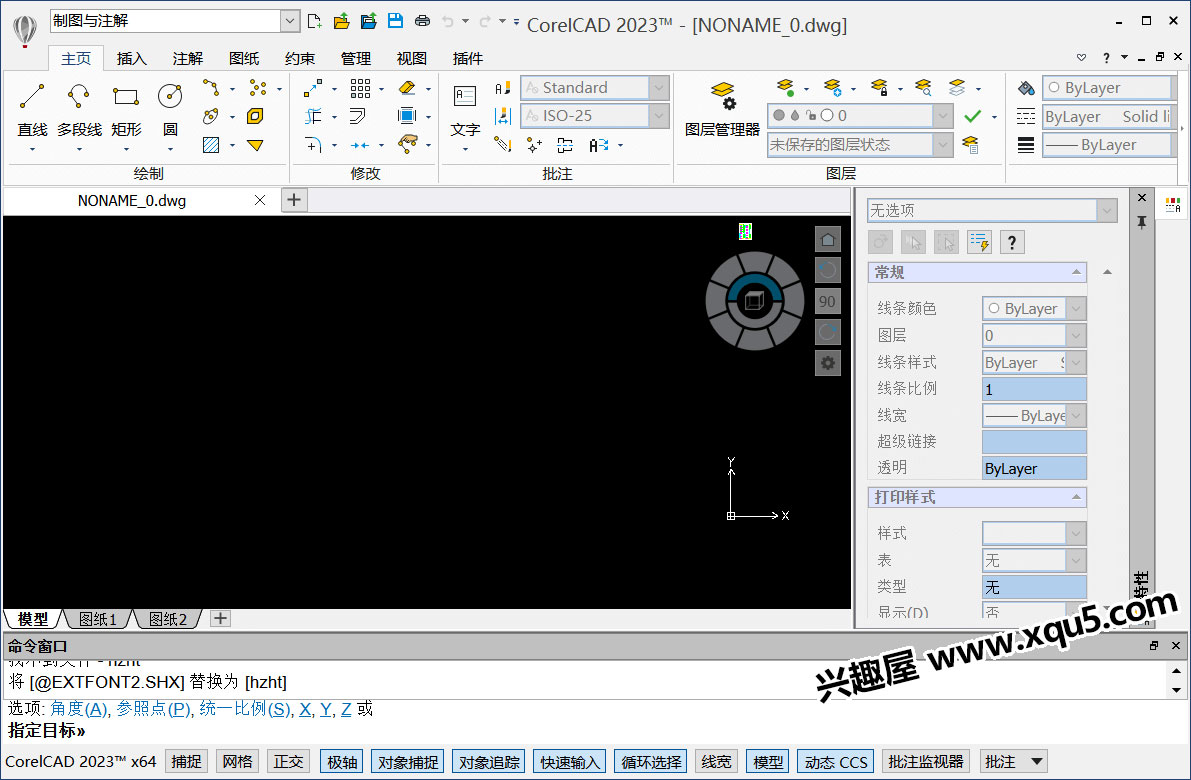1191x780 pixels.
Task: Open the 视图 ribbon tab
Action: [412, 58]
